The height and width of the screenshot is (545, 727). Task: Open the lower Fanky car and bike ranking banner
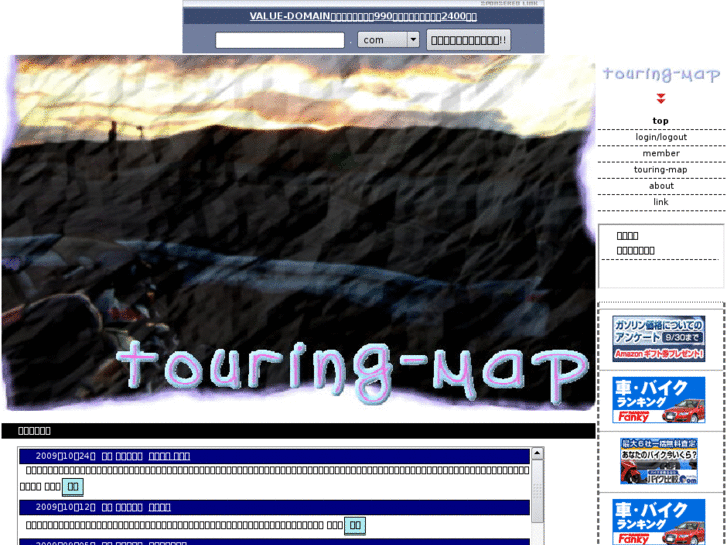coord(658,522)
